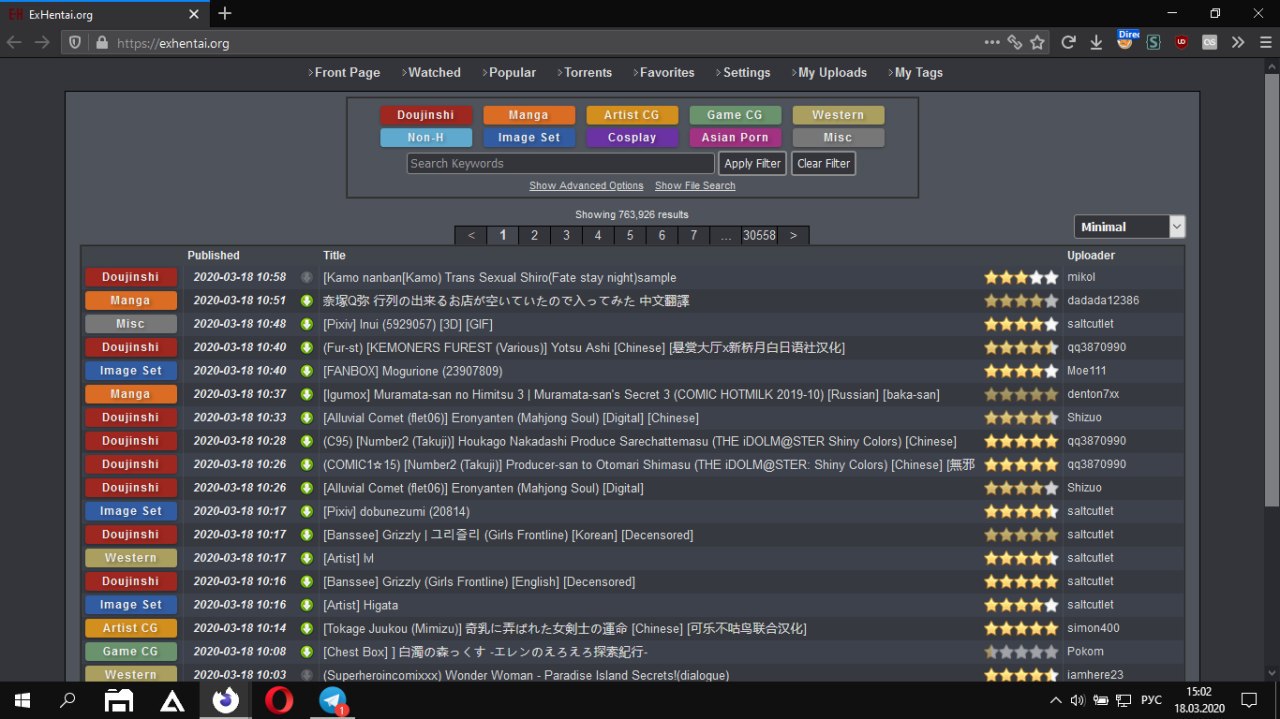Toggle the Manga category filter
The image size is (1280, 719).
pyautogui.click(x=529, y=115)
